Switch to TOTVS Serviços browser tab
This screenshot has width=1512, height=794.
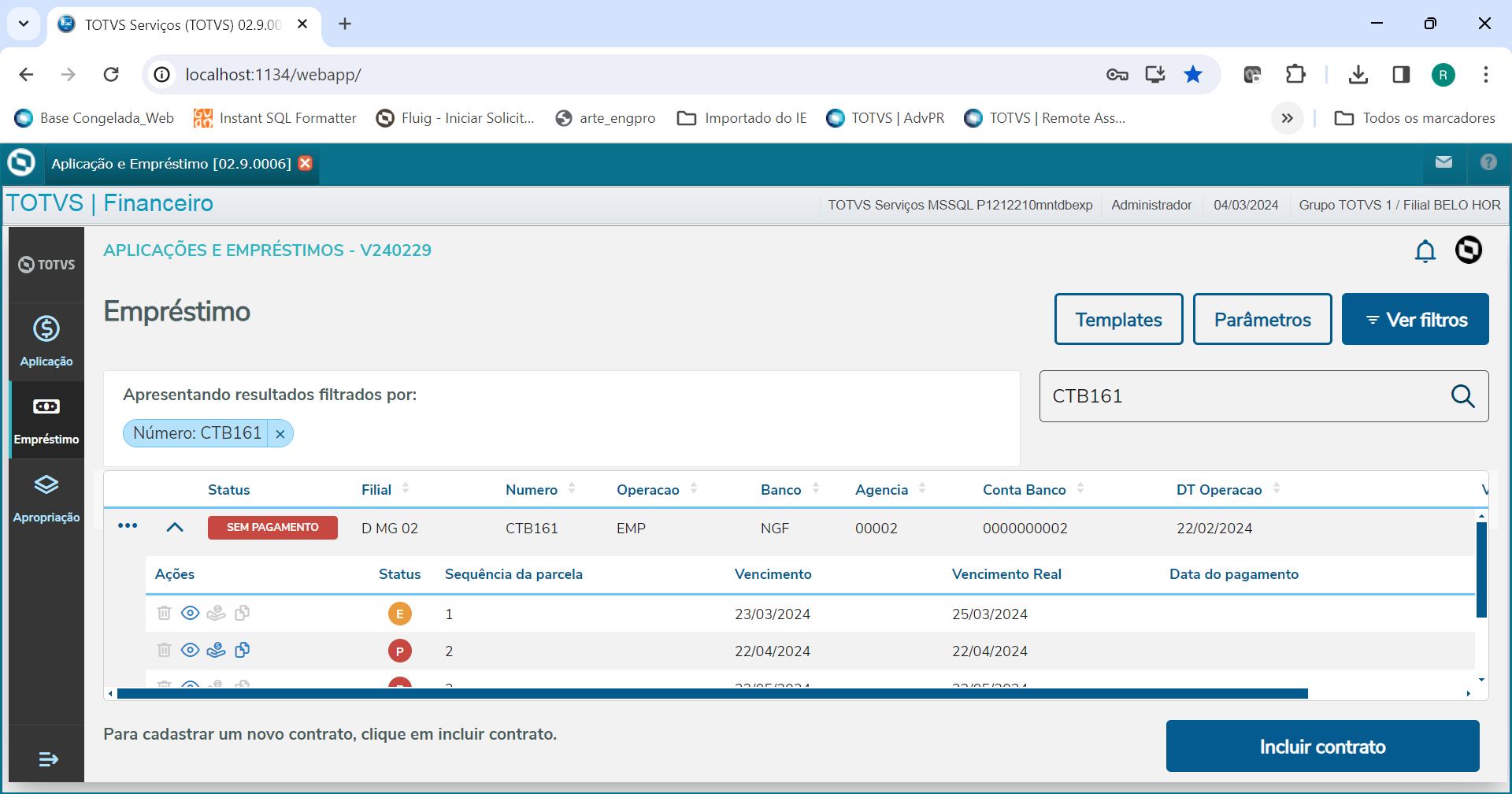tap(181, 24)
